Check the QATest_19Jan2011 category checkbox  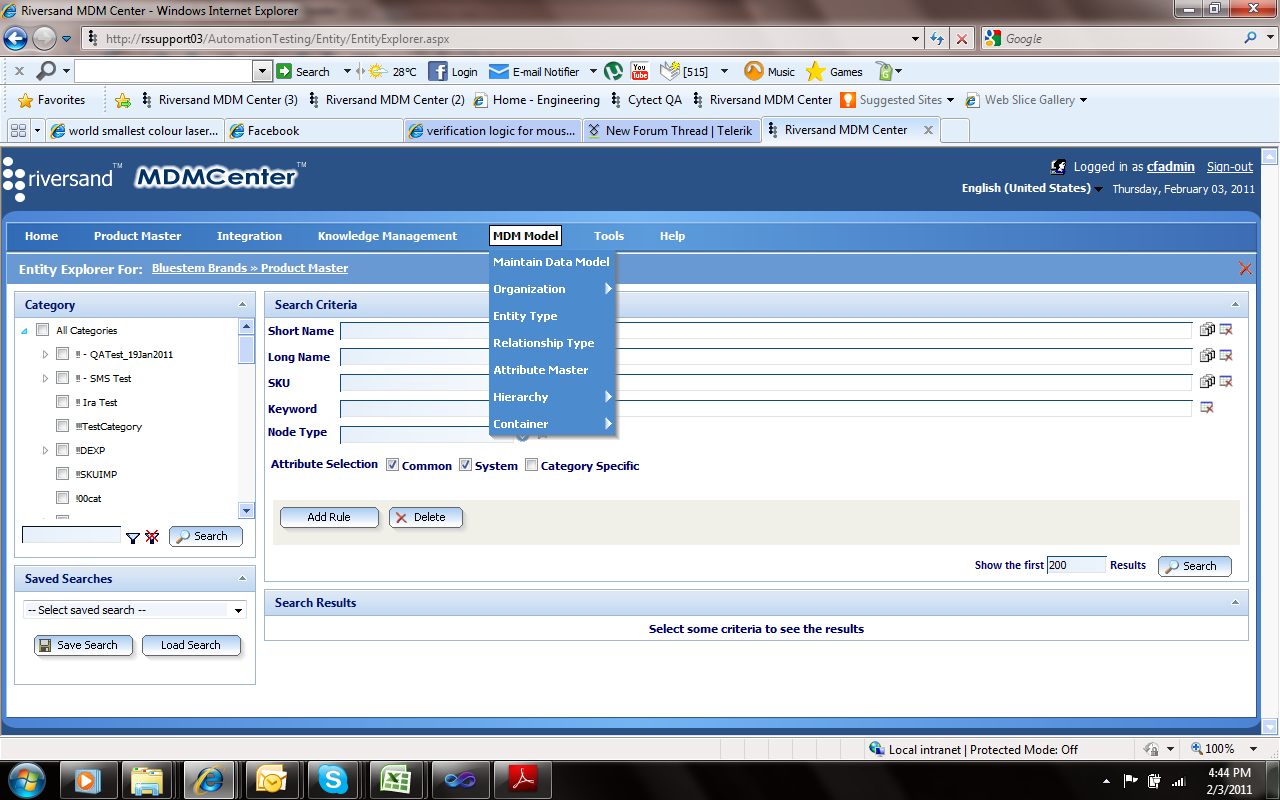click(x=63, y=354)
